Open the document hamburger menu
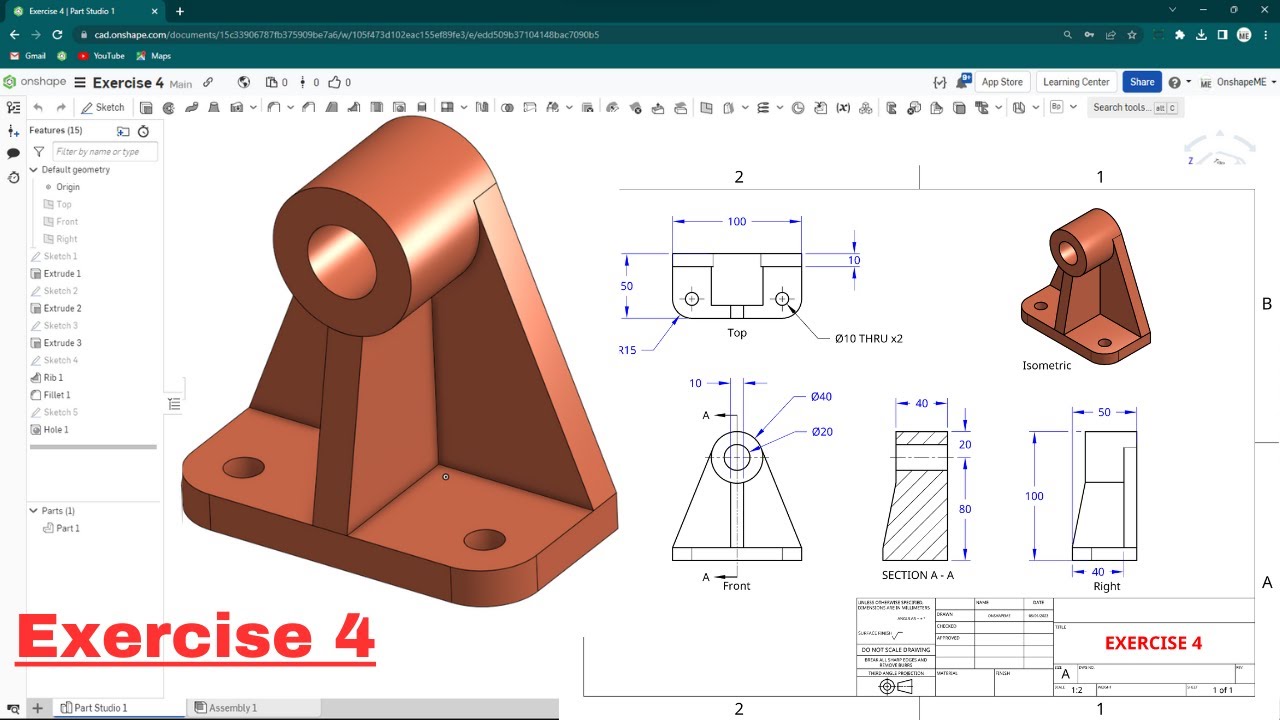Screen dimensions: 1280x720 click(79, 83)
